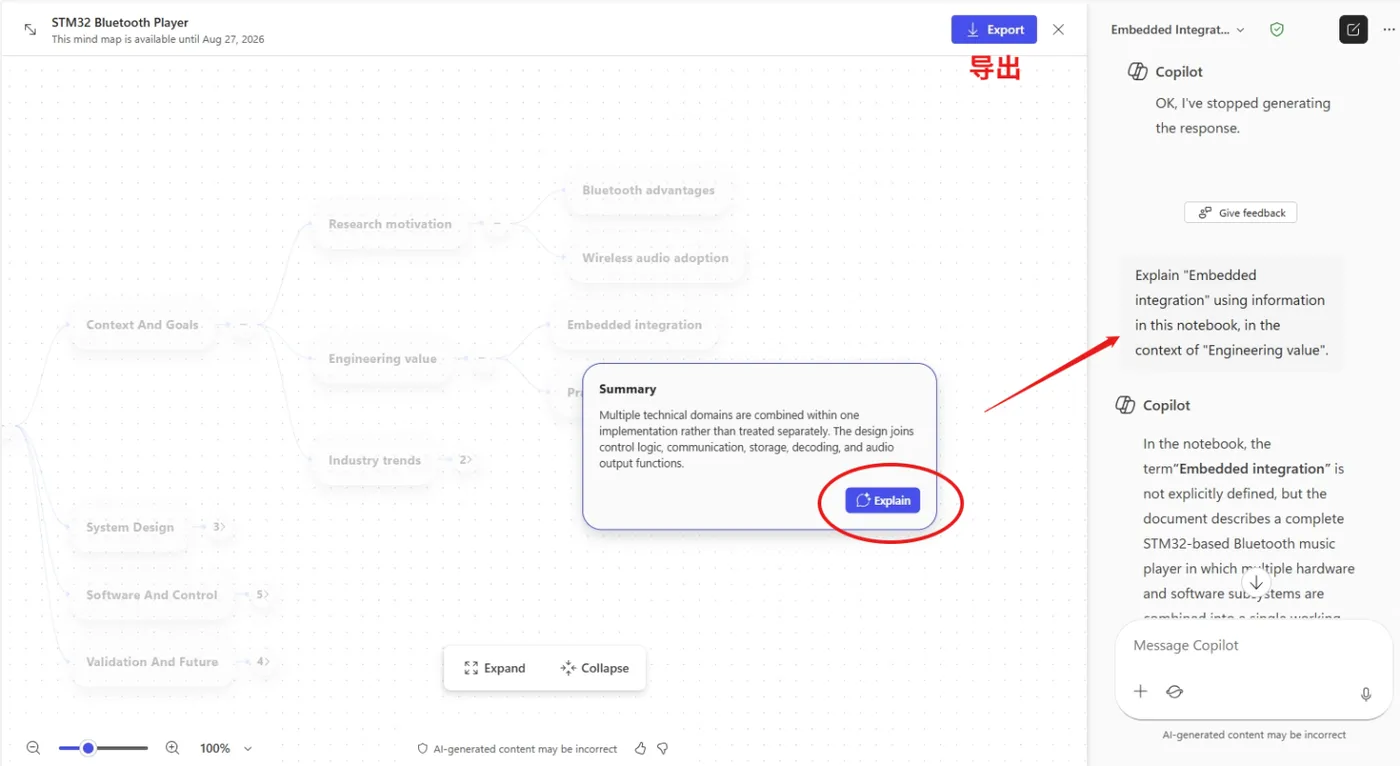Give thumbs up feedback on mind map
Viewport: 1400px width, 766px height.
641,748
